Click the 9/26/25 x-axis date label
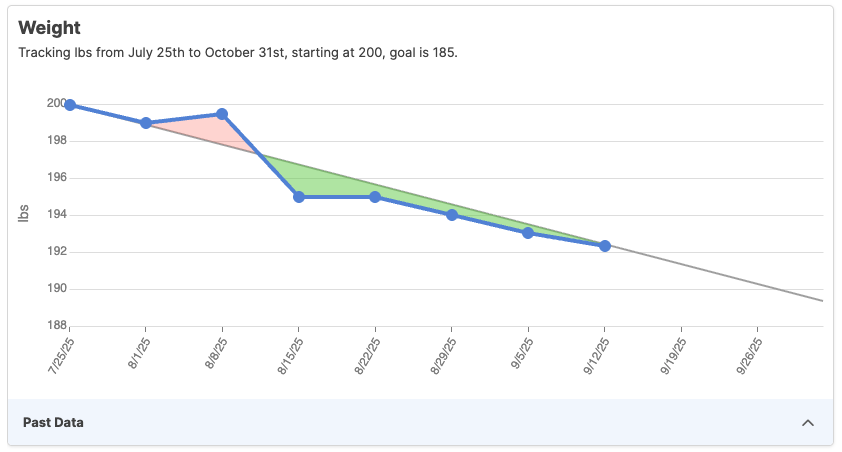This screenshot has width=842, height=452. tap(750, 355)
